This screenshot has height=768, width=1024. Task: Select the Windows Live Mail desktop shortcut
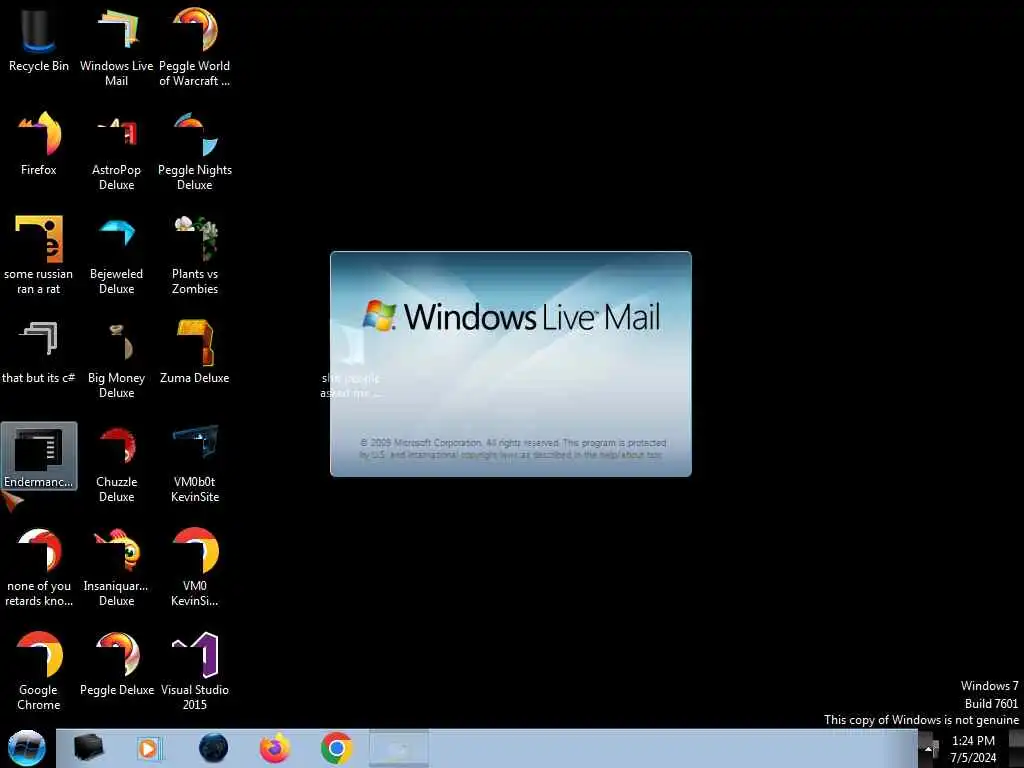[x=116, y=46]
